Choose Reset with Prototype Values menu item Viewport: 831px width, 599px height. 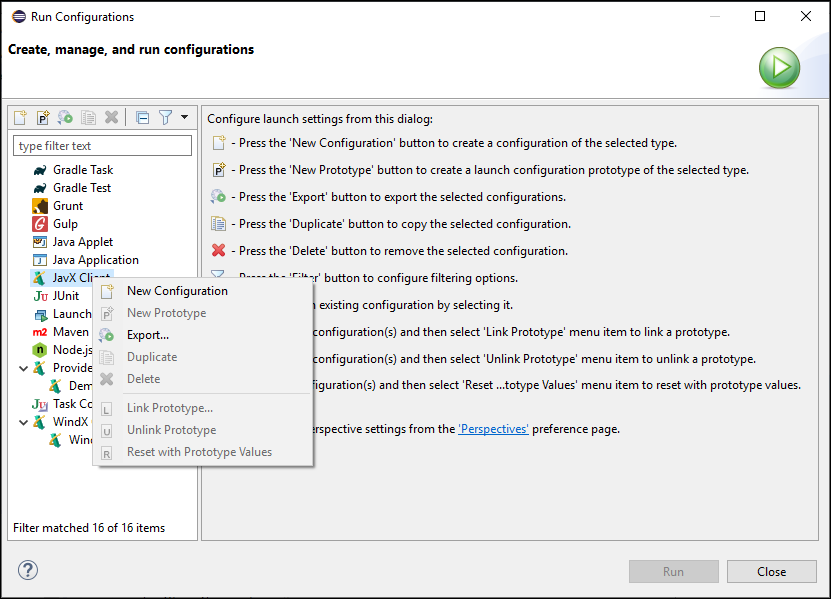[x=203, y=452]
